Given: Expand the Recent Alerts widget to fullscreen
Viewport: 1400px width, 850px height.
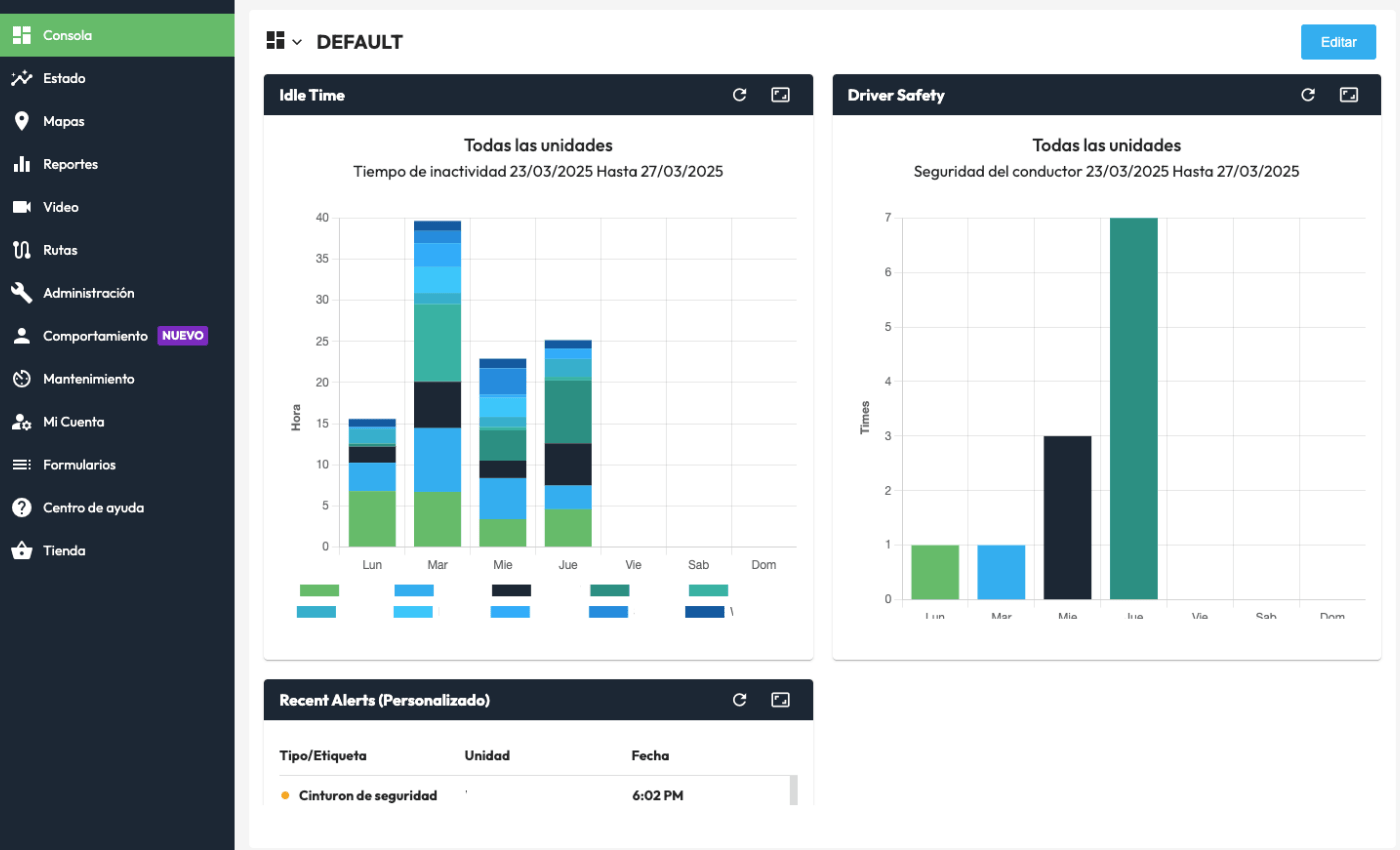Looking at the screenshot, I should (781, 700).
